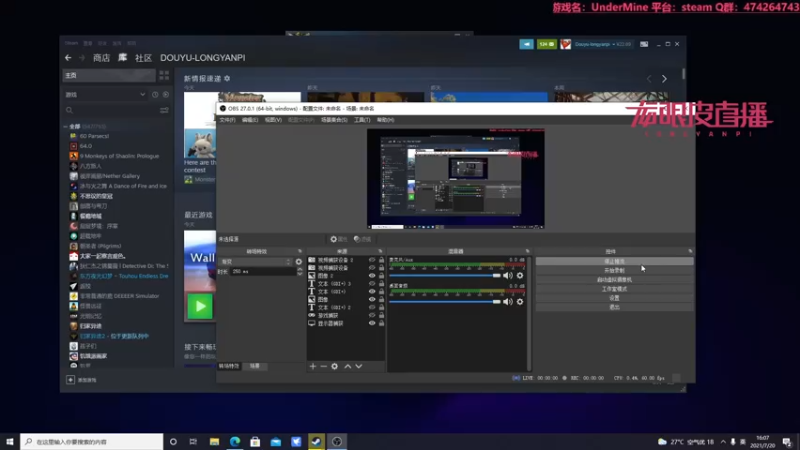The width and height of the screenshot is (800, 450).
Task: Toggle lock on 视频捕获设备 2 source
Action: [x=381, y=260]
